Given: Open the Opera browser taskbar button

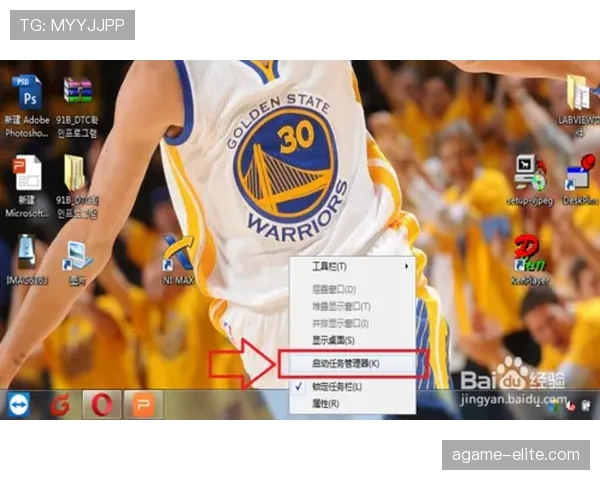Looking at the screenshot, I should tap(102, 405).
